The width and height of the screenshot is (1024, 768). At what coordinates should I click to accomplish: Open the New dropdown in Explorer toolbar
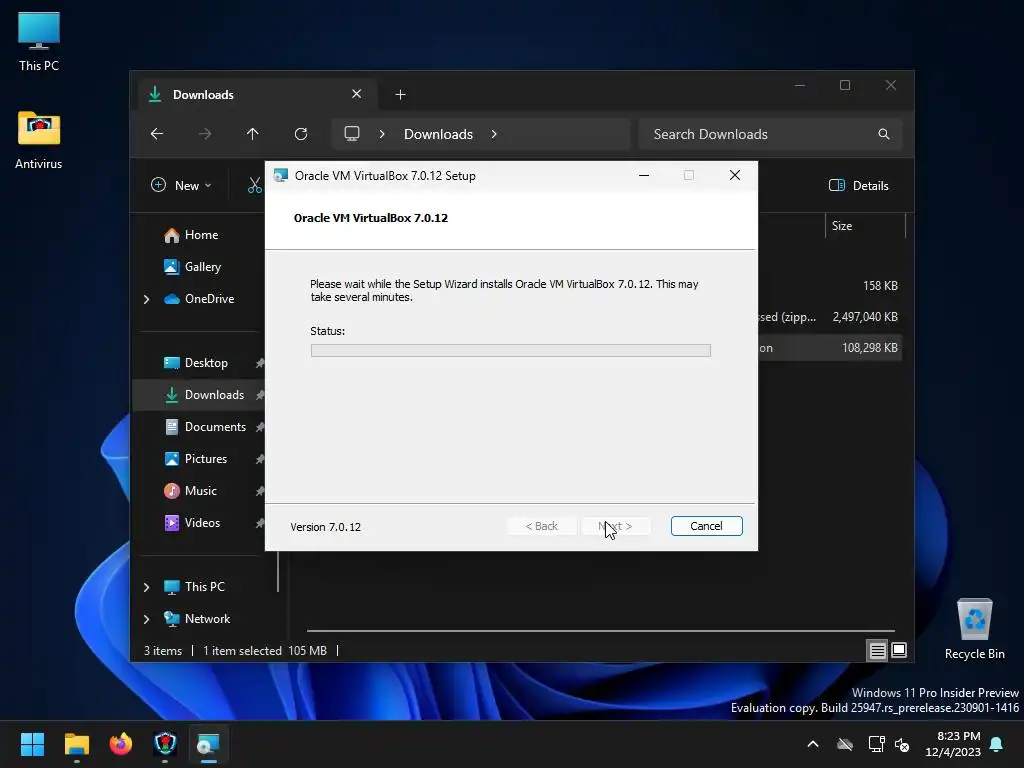point(181,185)
